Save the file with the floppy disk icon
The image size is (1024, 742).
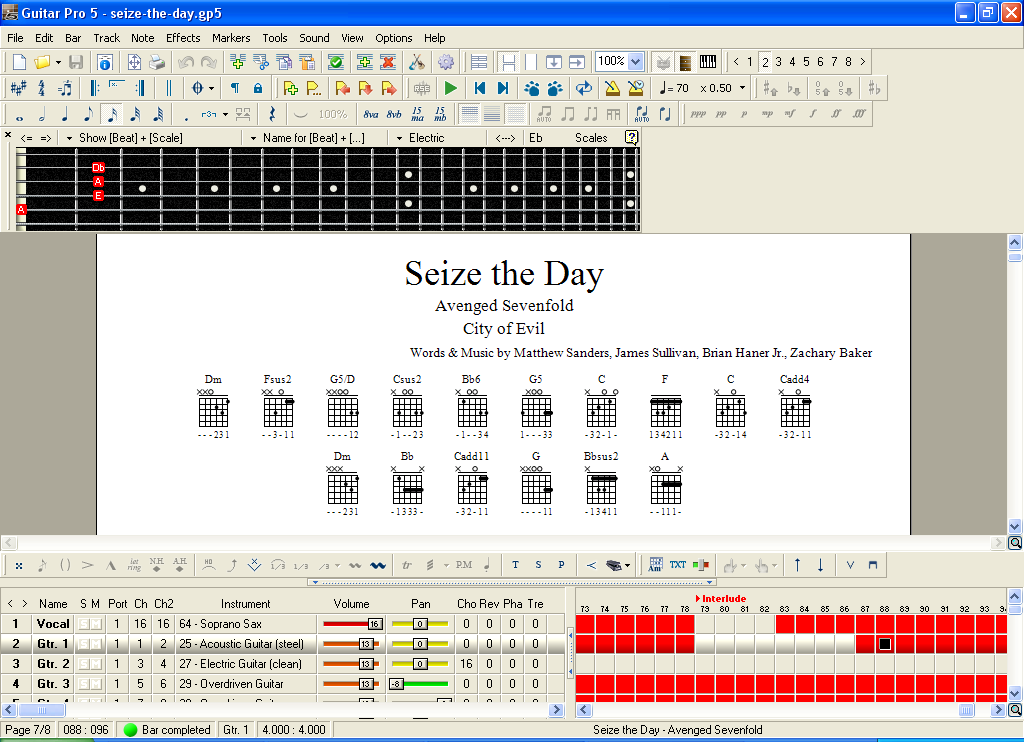coord(76,62)
